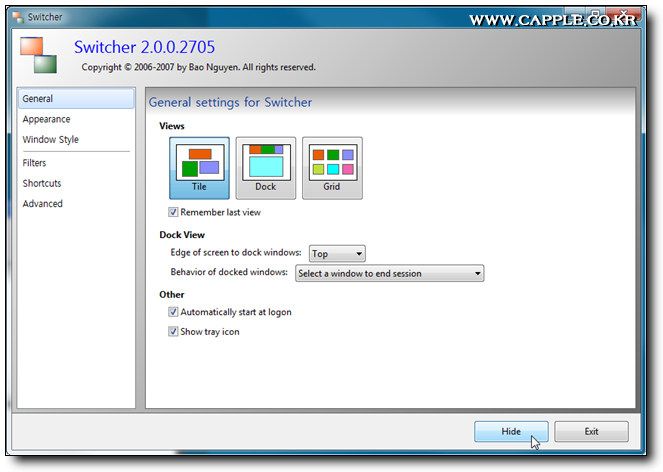Image resolution: width=663 pixels, height=472 pixels.
Task: Click the Exit button
Action: coord(591,431)
